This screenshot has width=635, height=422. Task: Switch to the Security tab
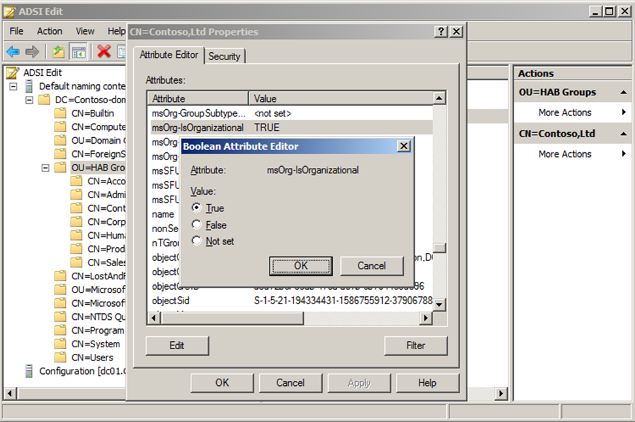pyautogui.click(x=224, y=56)
